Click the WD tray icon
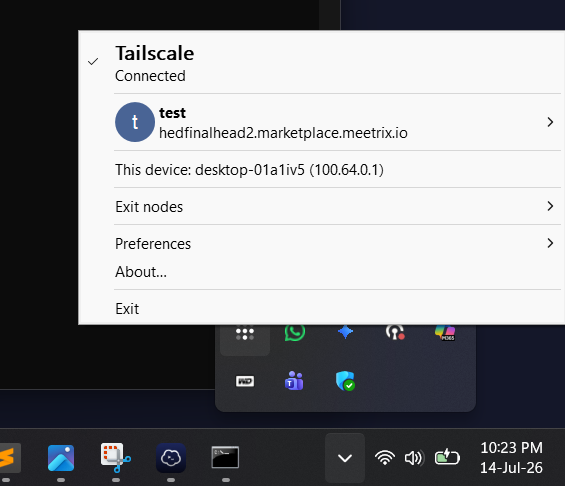The image size is (565, 486). [x=245, y=381]
